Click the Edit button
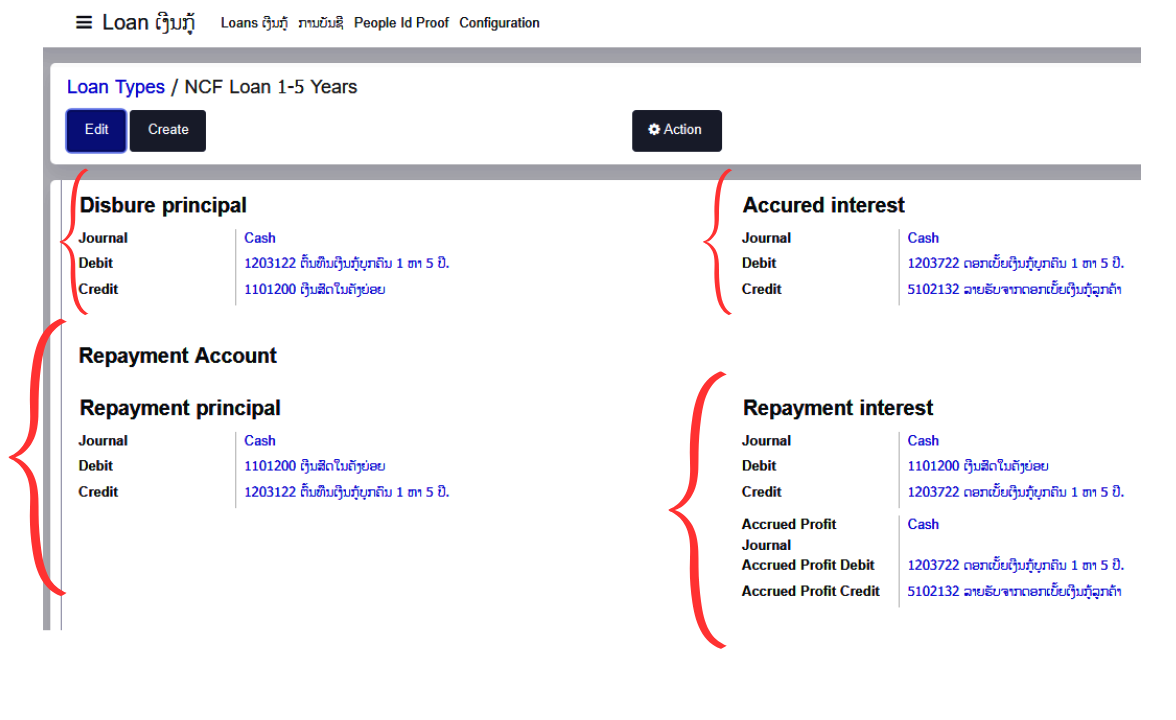 coord(95,130)
